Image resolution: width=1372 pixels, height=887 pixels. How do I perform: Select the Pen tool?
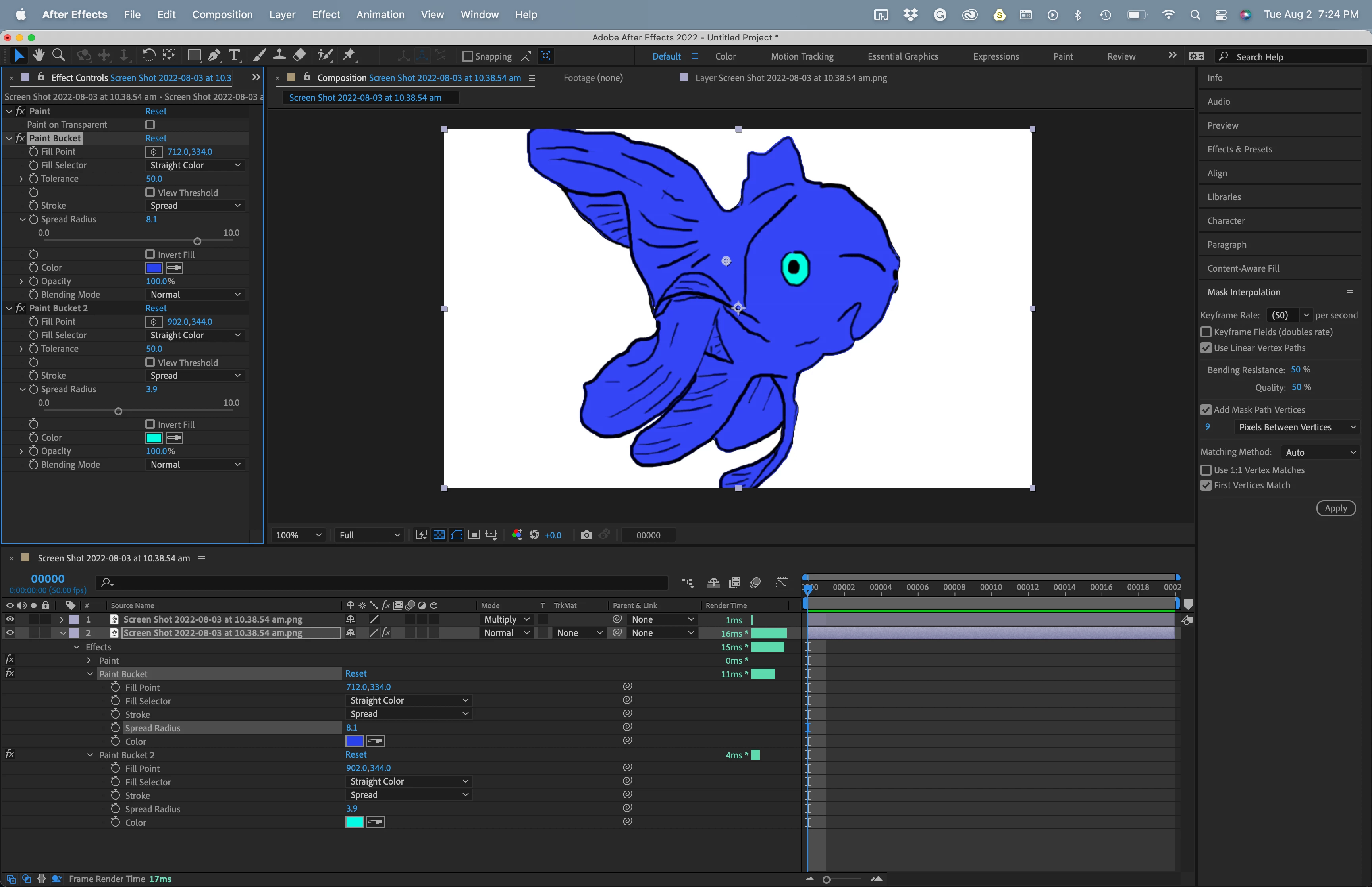214,55
